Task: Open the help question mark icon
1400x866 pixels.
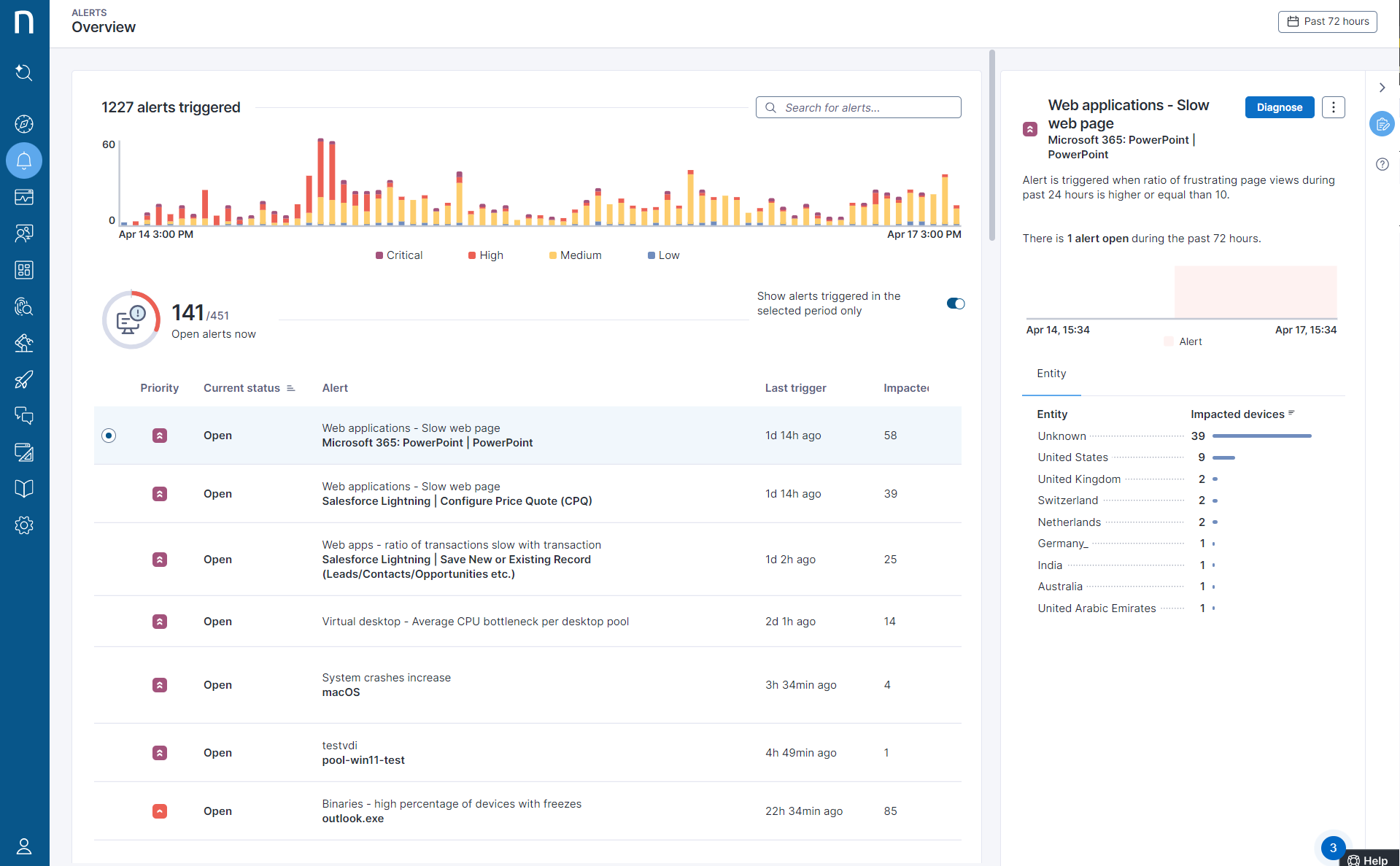Action: (x=1382, y=164)
